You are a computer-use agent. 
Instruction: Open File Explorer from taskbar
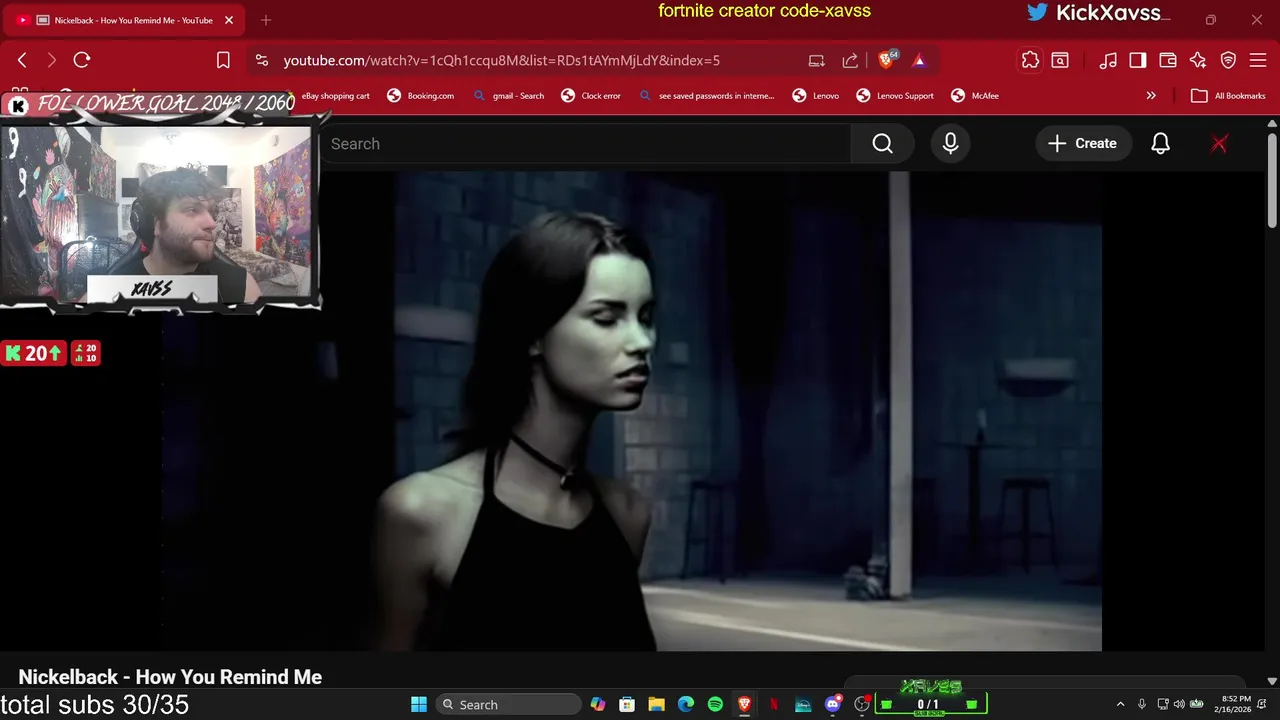point(656,704)
